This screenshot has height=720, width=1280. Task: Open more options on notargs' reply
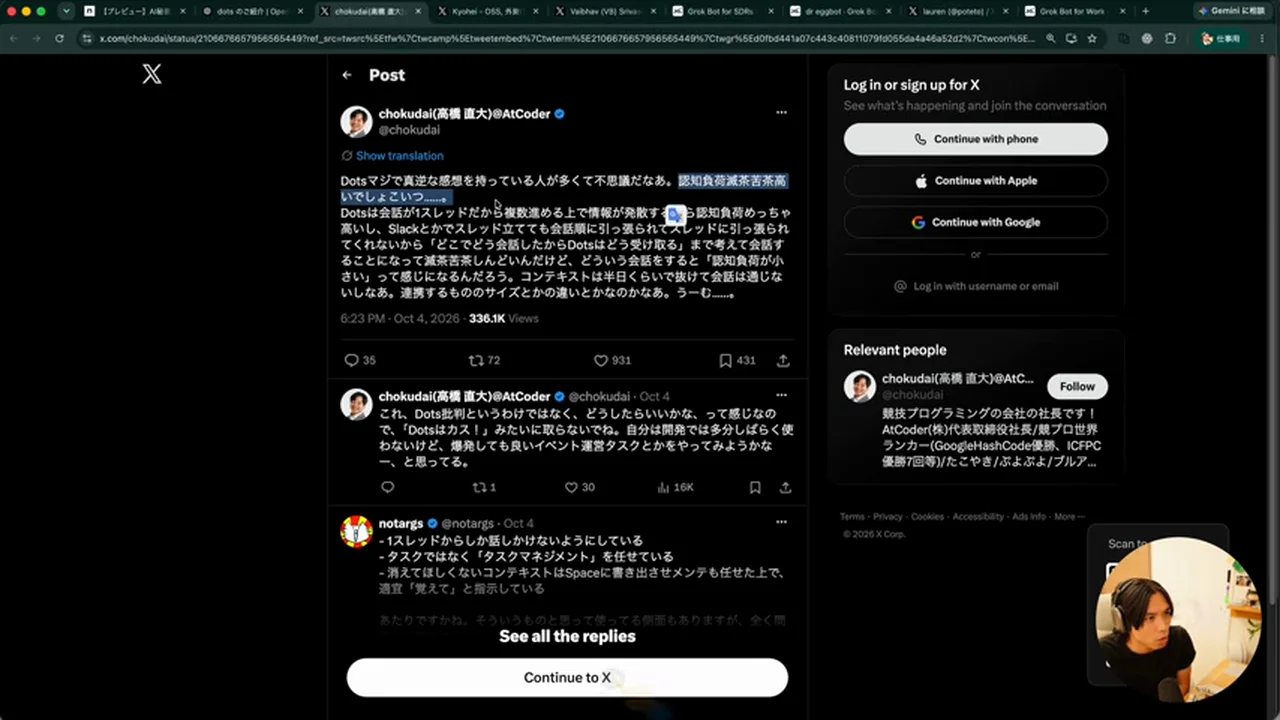(781, 522)
